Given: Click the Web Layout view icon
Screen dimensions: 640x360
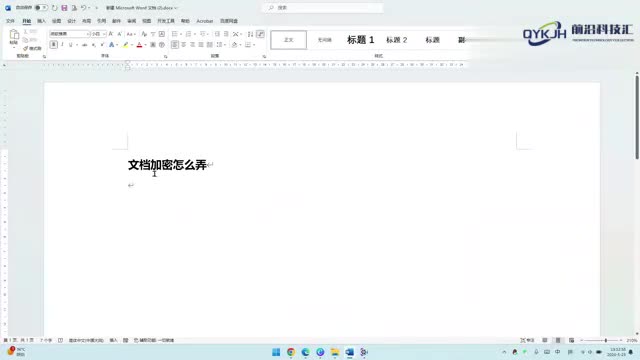Looking at the screenshot, I should (571, 340).
